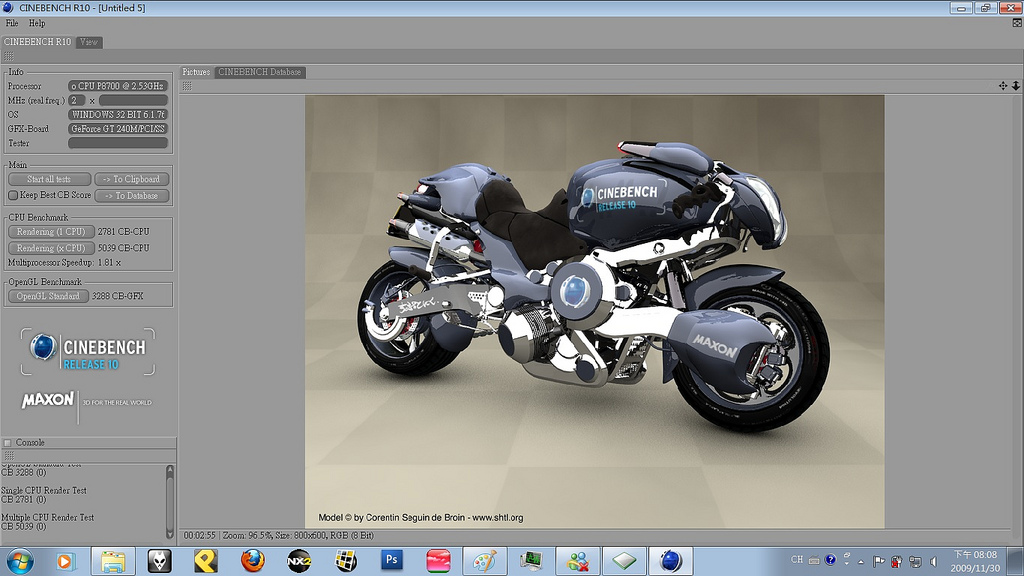Open the File menu
The width and height of the screenshot is (1024, 576).
tap(12, 23)
